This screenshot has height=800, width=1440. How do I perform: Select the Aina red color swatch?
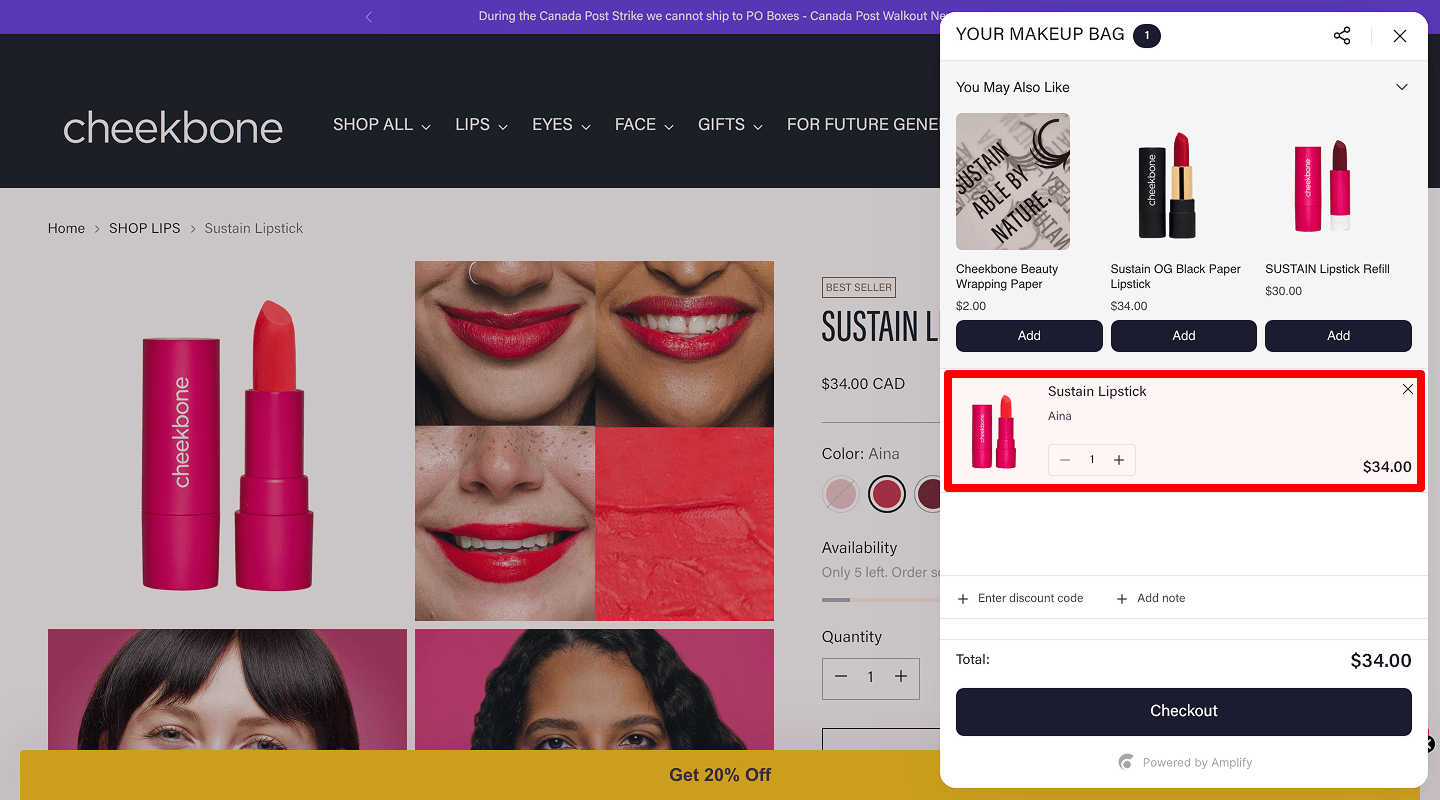[886, 494]
